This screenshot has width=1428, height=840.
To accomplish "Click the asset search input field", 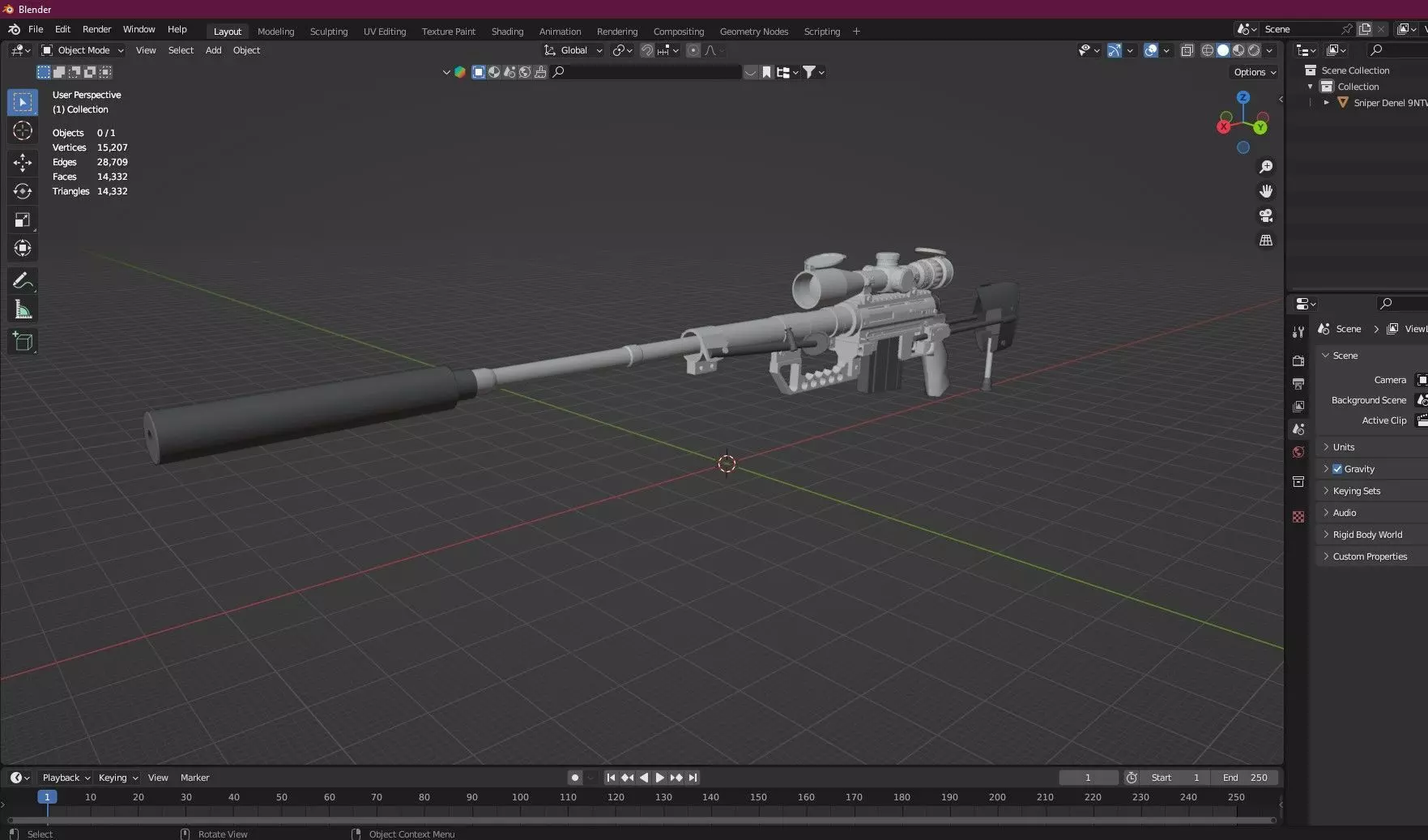I will pyautogui.click(x=646, y=72).
